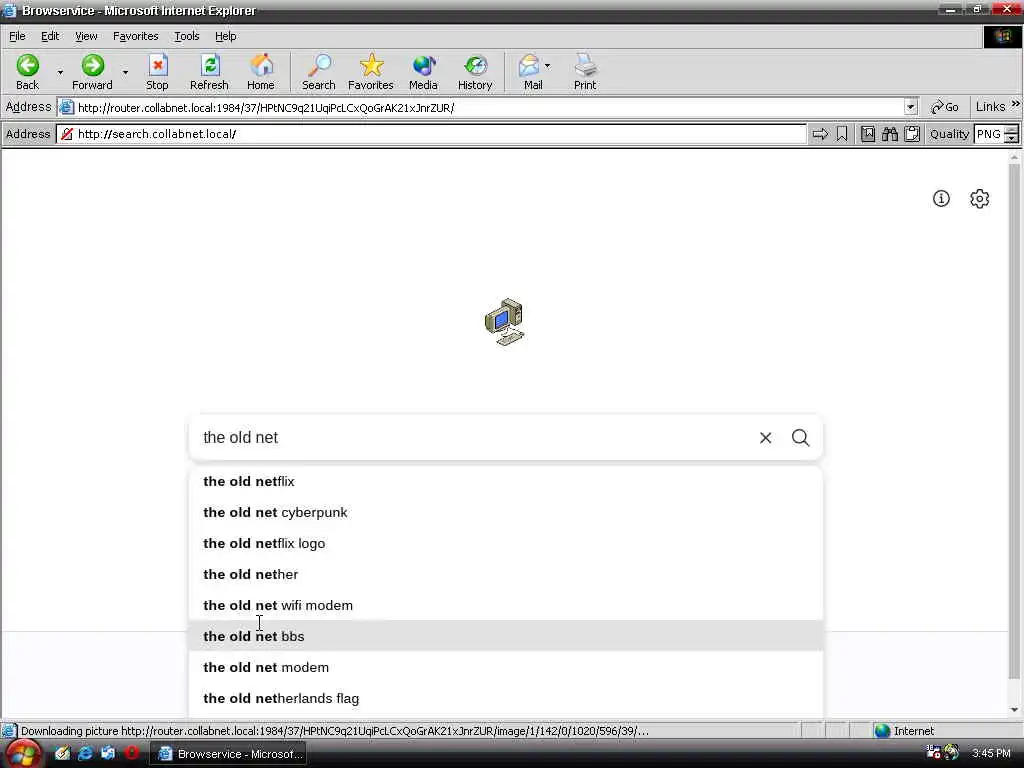Select suggestion "the old netflix logo"
The width and height of the screenshot is (1024, 768).
point(505,543)
